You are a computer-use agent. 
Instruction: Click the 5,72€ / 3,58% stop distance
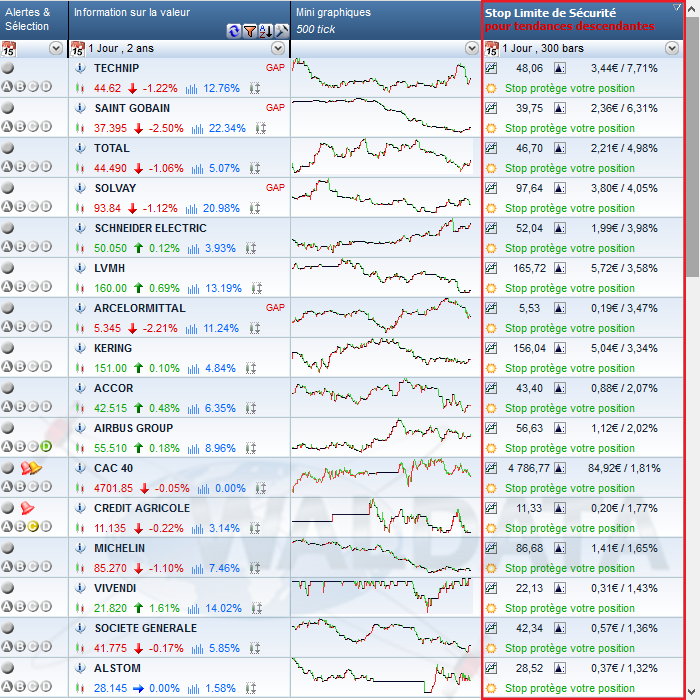[x=624, y=268]
